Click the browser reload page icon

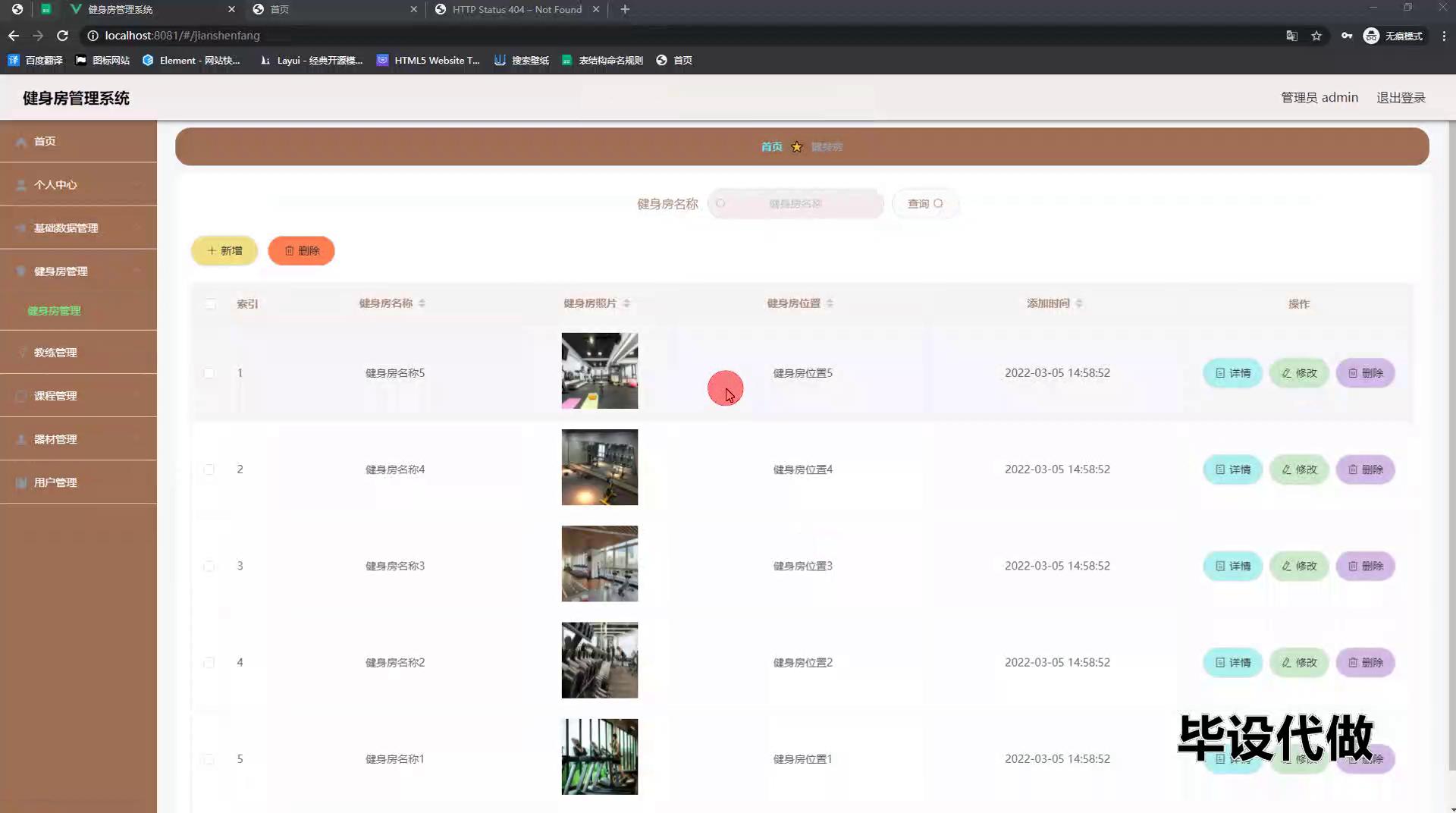tap(62, 36)
